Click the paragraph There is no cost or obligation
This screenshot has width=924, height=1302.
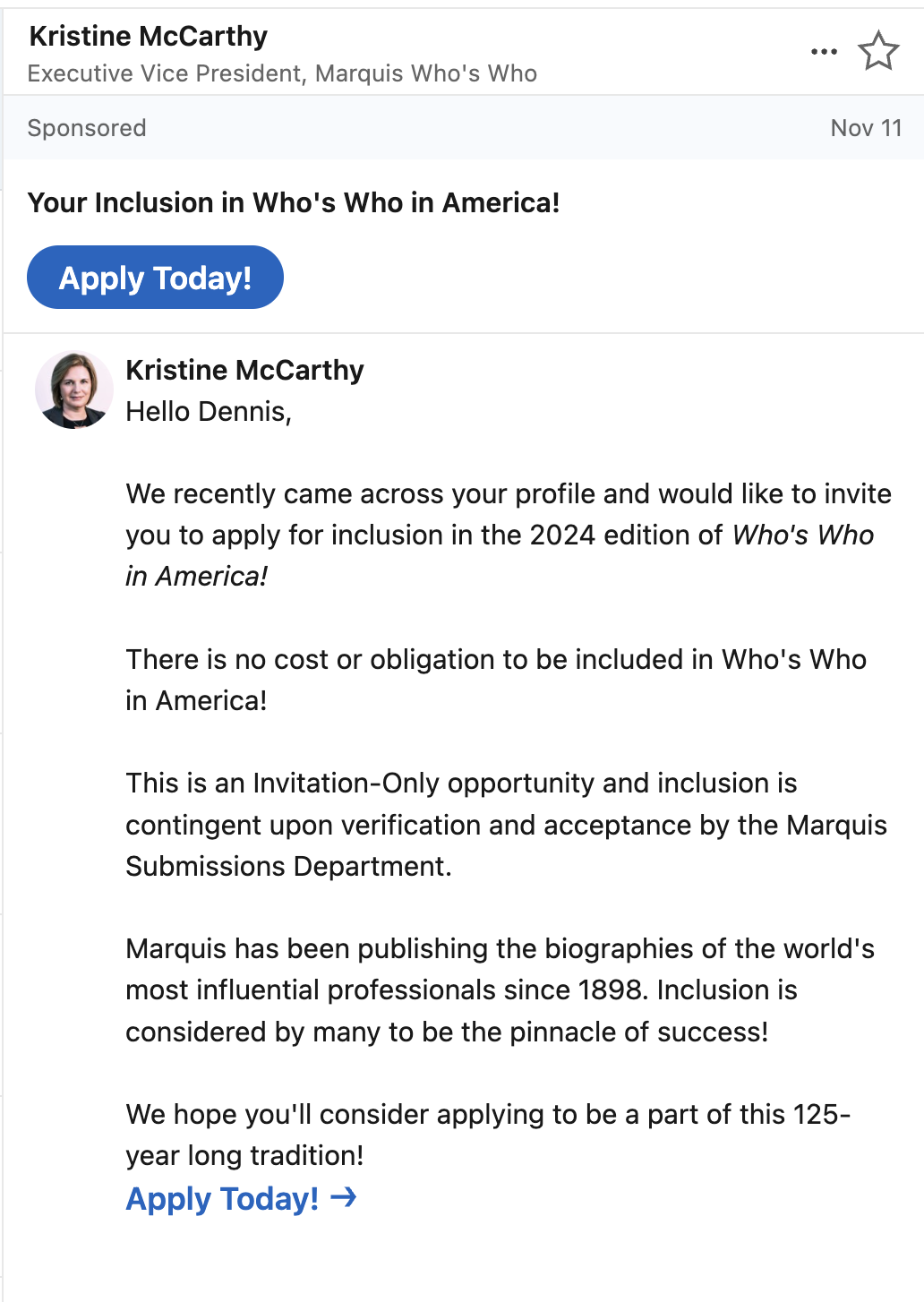coord(496,680)
